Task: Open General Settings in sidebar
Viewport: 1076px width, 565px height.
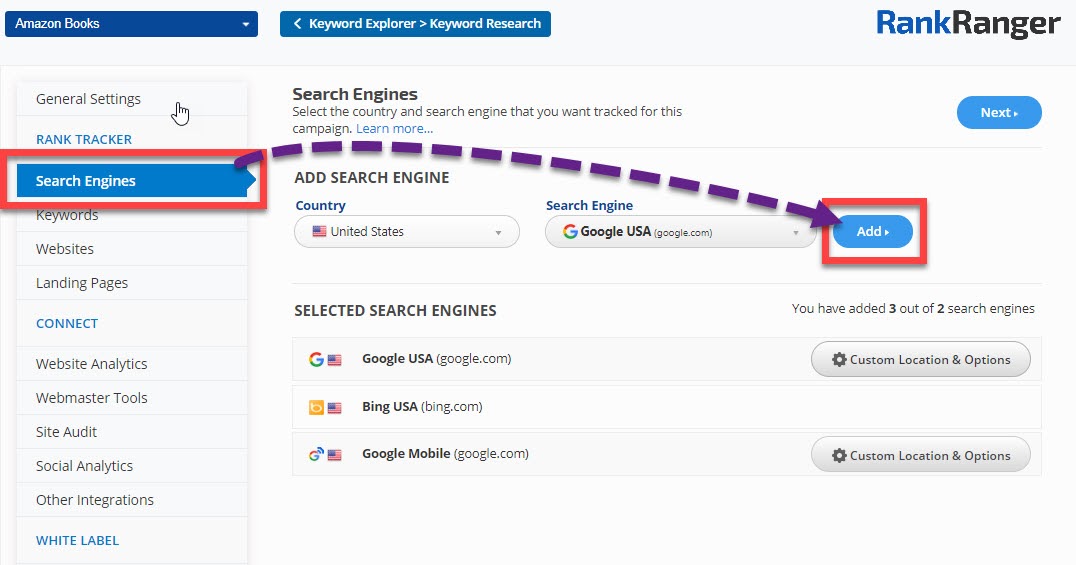Action: 88,99
